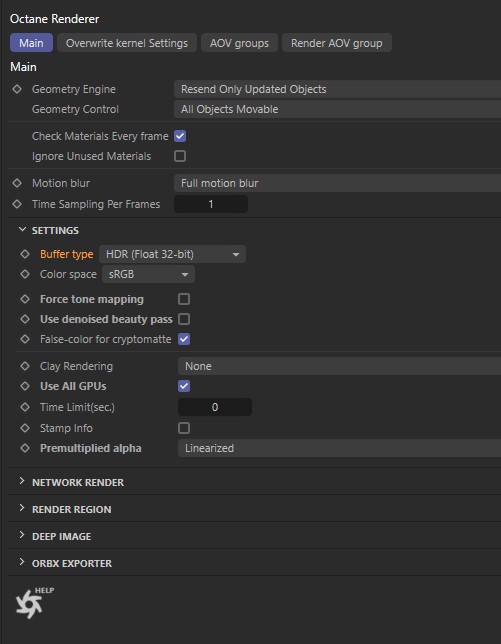Select the Main tab
The height and width of the screenshot is (644, 501).
31,43
